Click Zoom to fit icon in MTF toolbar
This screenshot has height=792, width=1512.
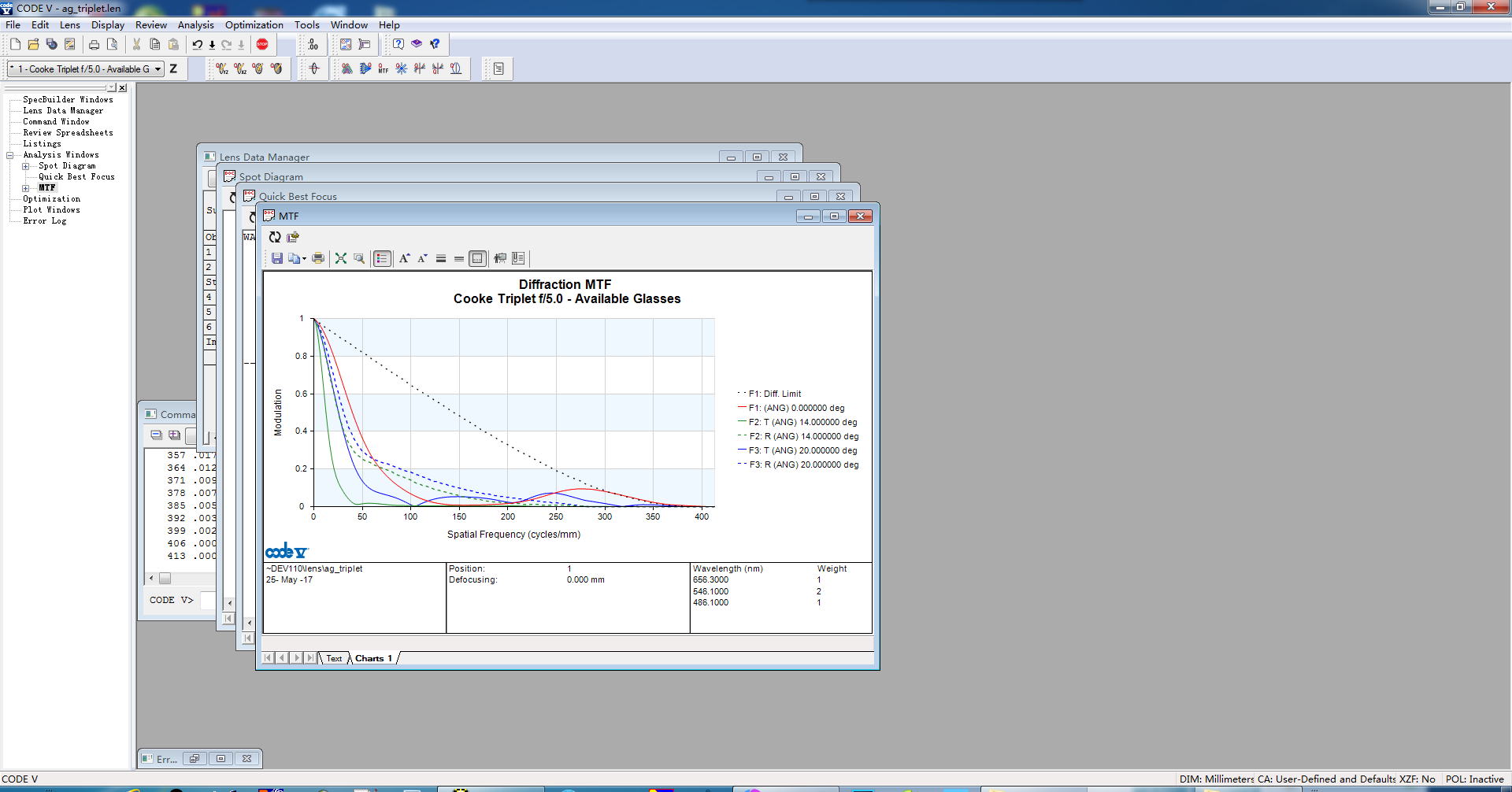[x=341, y=258]
